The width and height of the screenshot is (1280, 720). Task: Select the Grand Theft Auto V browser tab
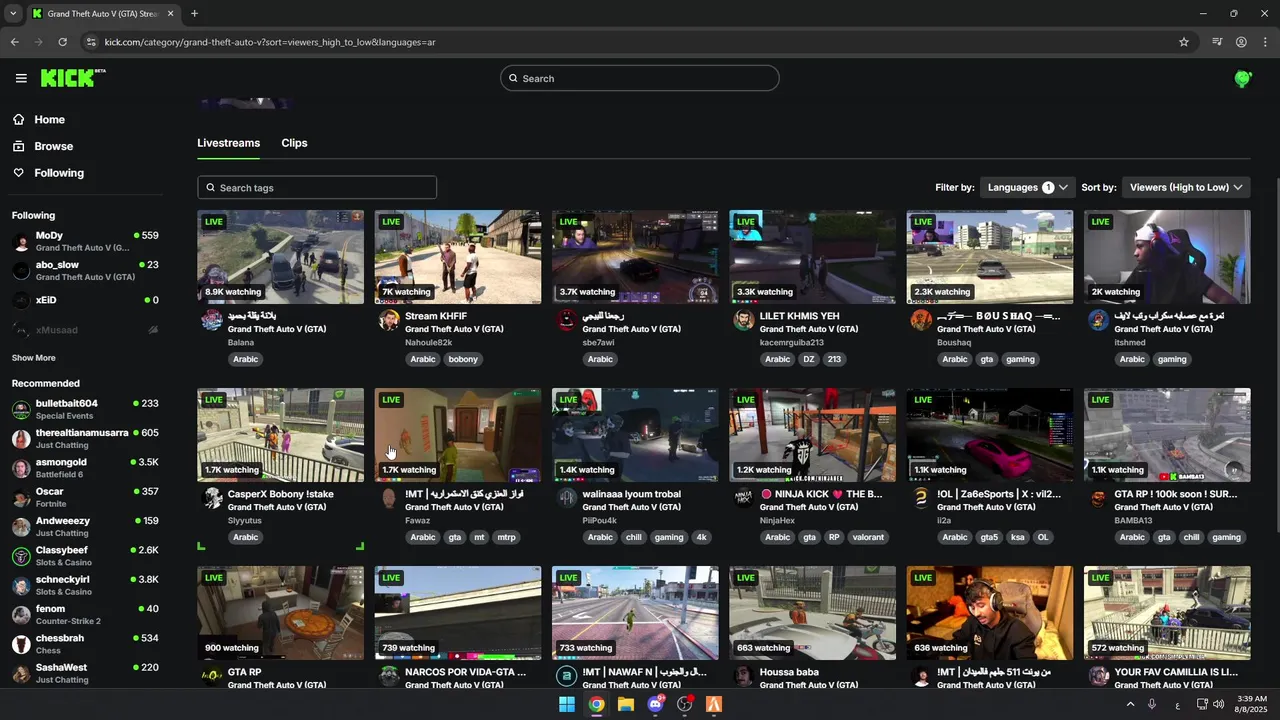coord(103,13)
